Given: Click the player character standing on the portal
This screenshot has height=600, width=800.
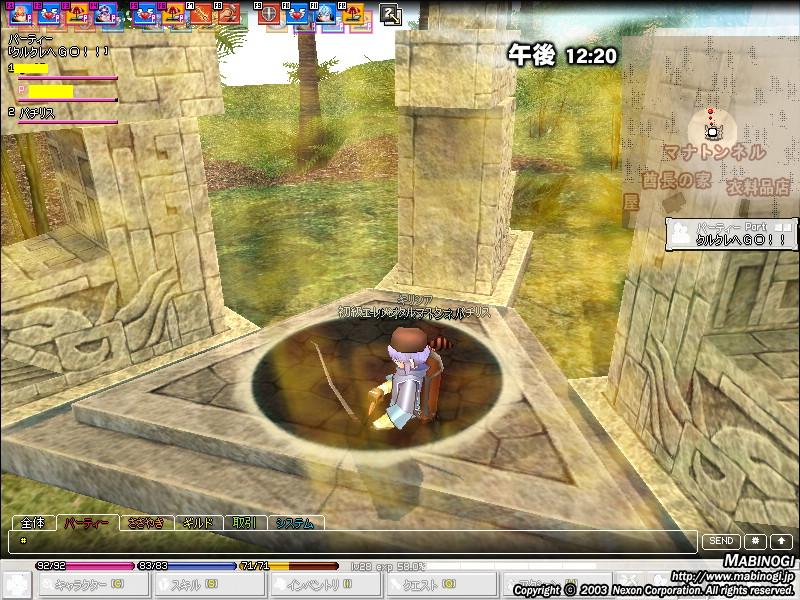Looking at the screenshot, I should [x=406, y=380].
